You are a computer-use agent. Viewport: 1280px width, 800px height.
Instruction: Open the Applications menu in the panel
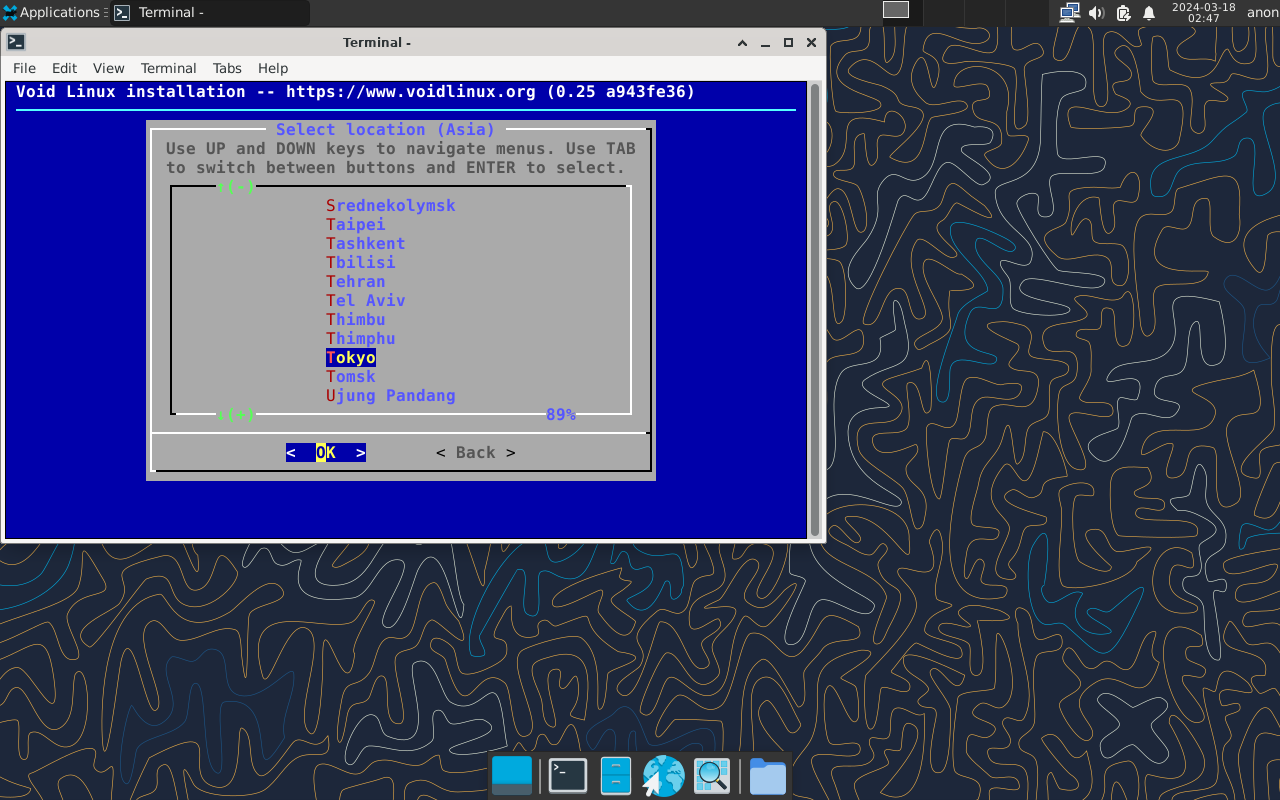tap(52, 13)
